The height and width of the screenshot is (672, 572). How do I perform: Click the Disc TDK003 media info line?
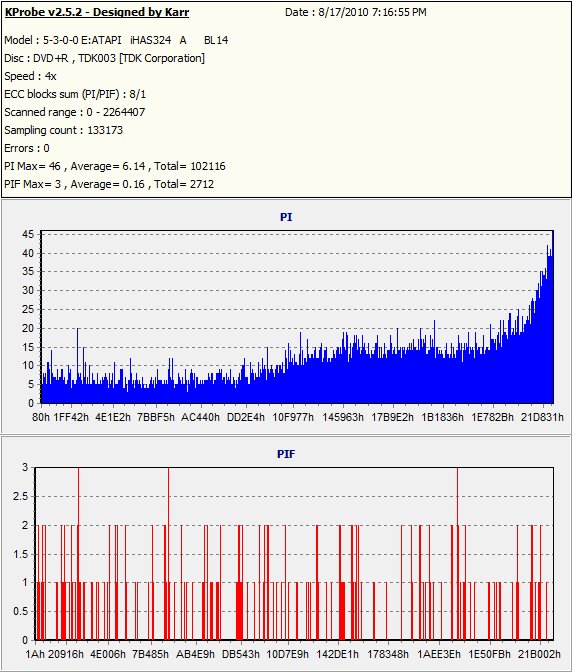click(x=105, y=58)
